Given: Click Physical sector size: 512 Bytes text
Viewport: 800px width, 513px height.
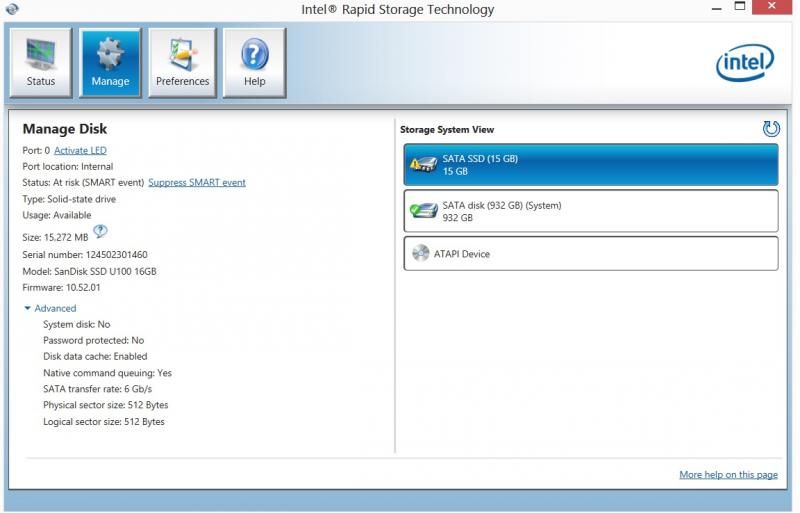Looking at the screenshot, I should pos(106,405).
